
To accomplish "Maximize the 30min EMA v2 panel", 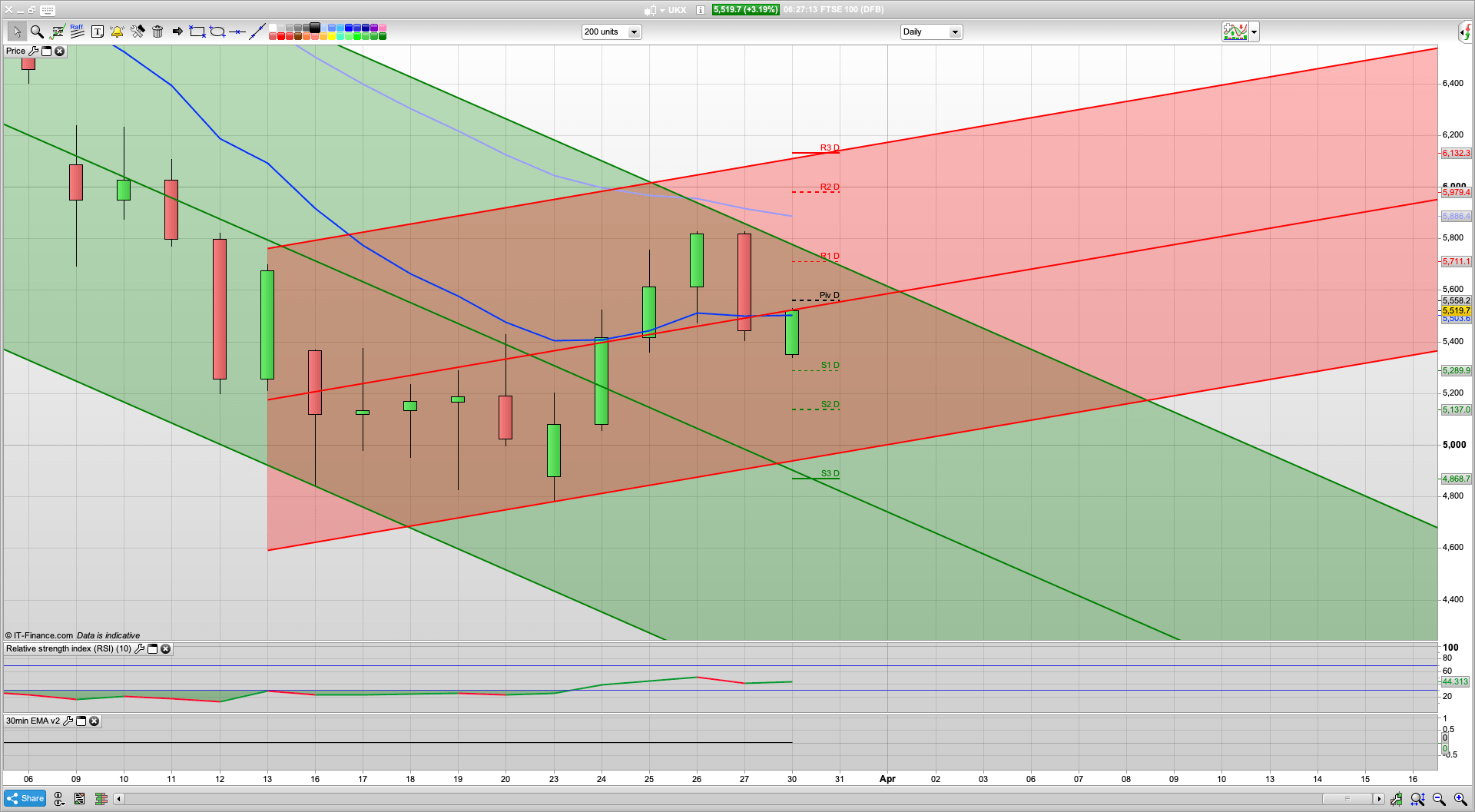I will (81, 721).
